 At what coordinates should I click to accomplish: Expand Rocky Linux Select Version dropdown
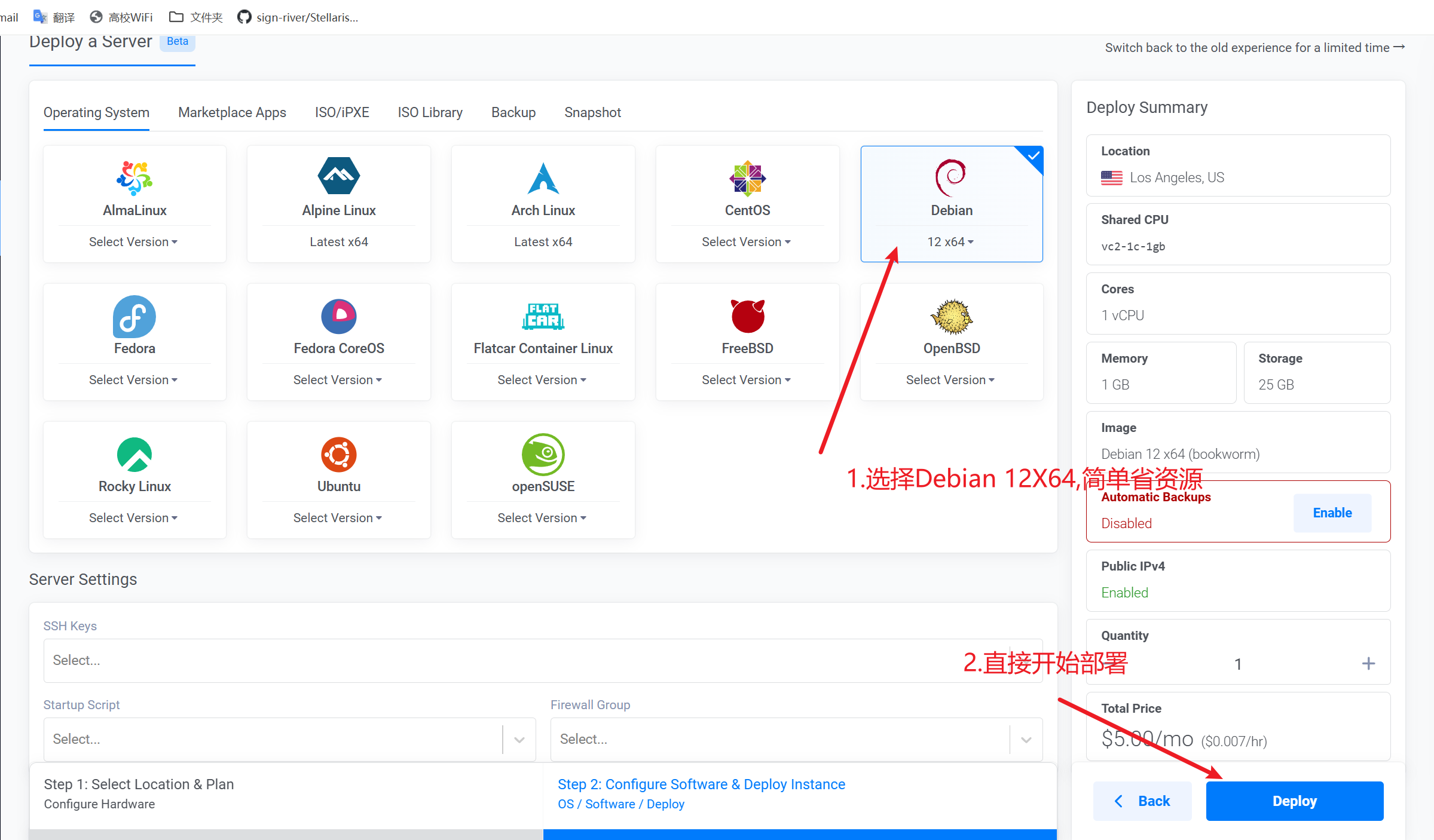point(133,518)
